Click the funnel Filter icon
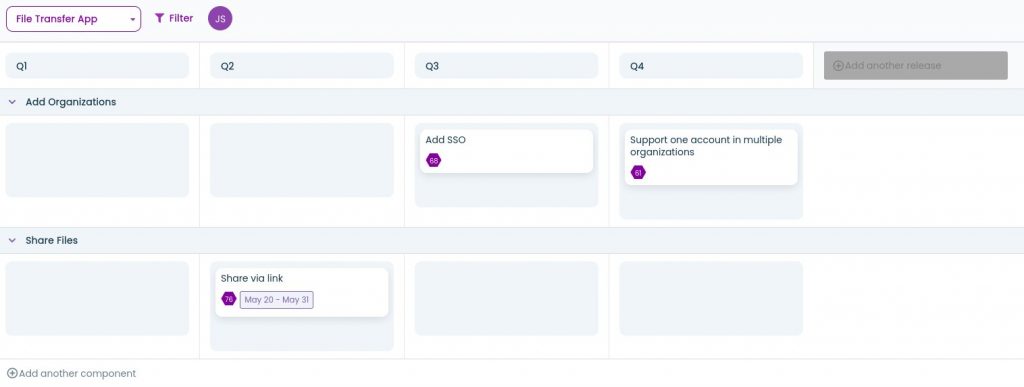The height and width of the screenshot is (387, 1024). tap(159, 18)
